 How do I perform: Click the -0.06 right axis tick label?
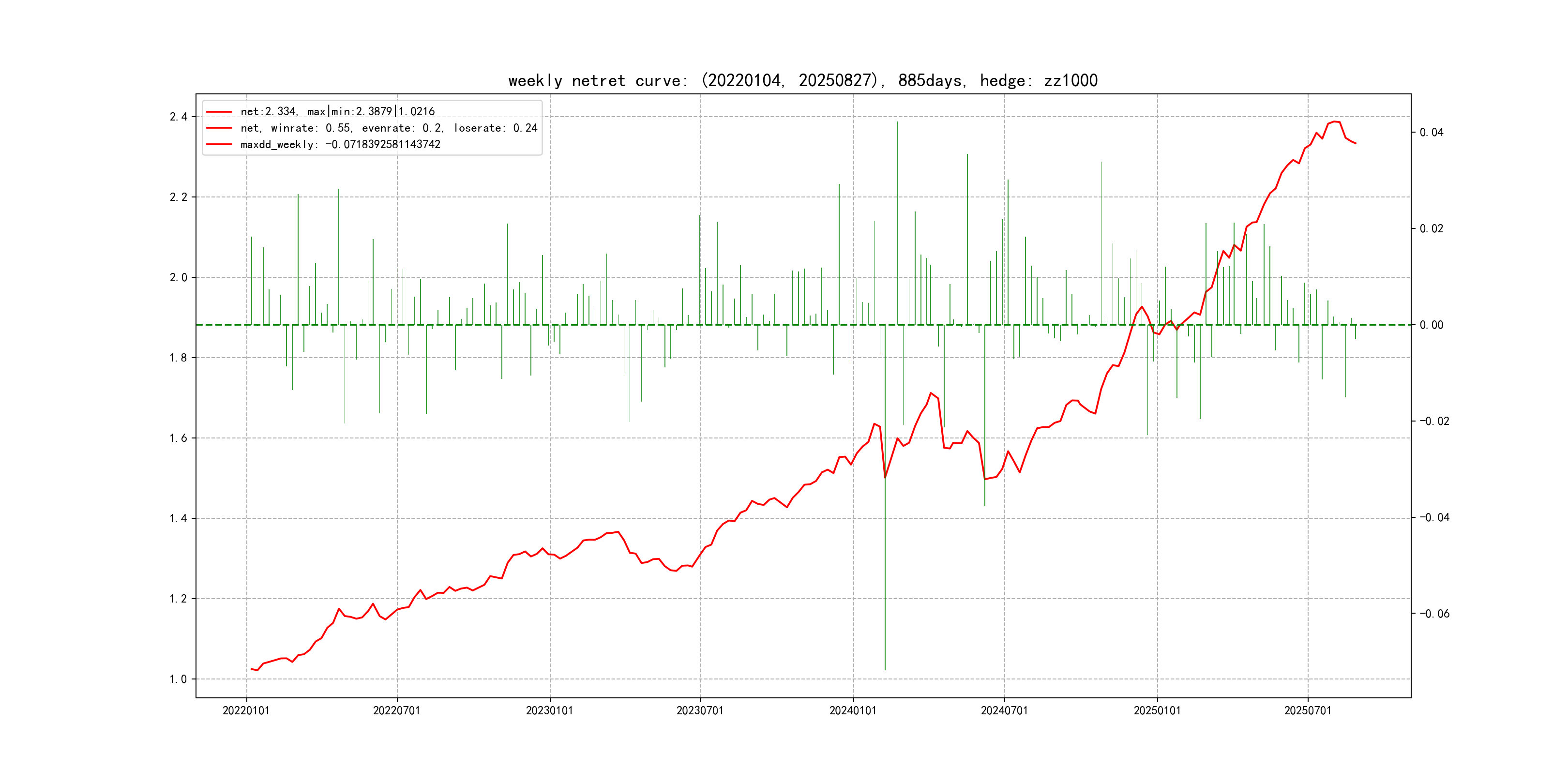tap(1434, 614)
